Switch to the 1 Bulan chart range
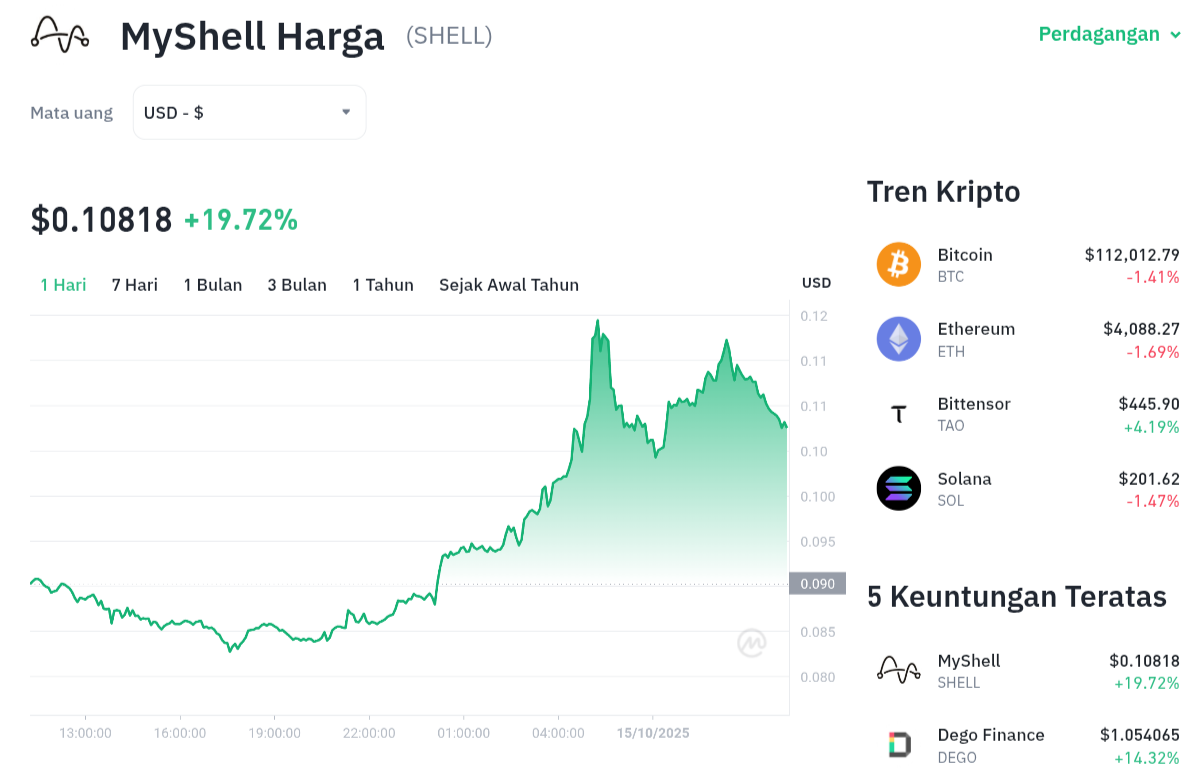This screenshot has width=1186, height=775. point(212,285)
